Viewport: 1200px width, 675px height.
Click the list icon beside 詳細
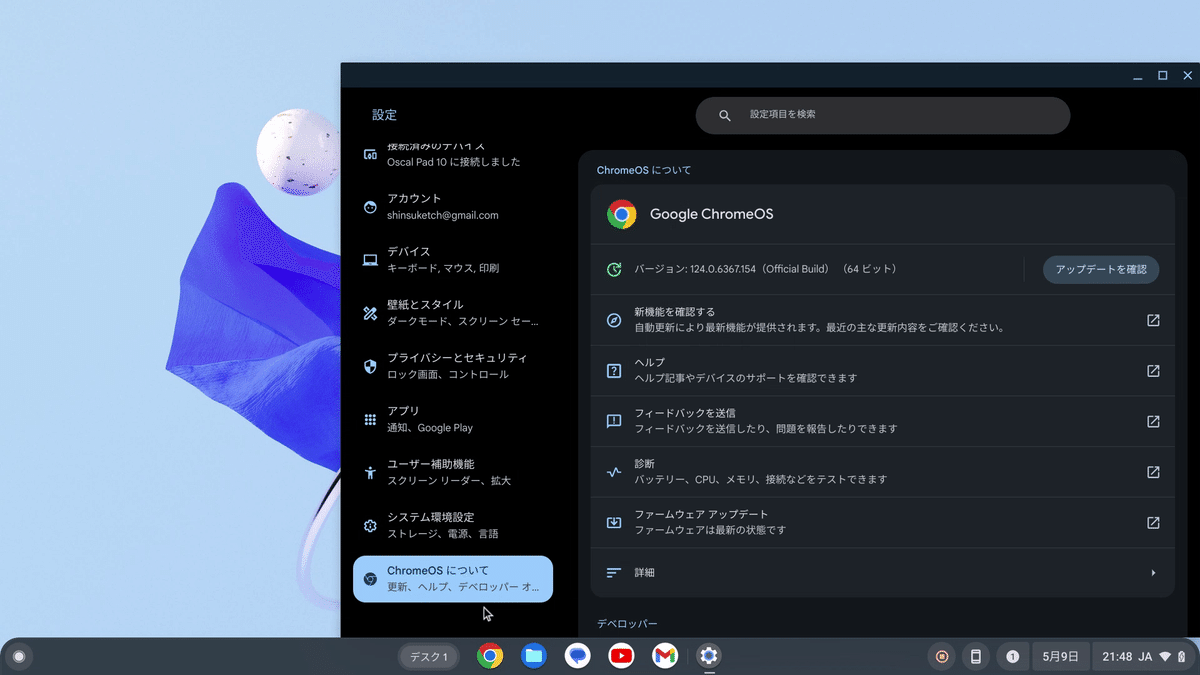pos(614,573)
